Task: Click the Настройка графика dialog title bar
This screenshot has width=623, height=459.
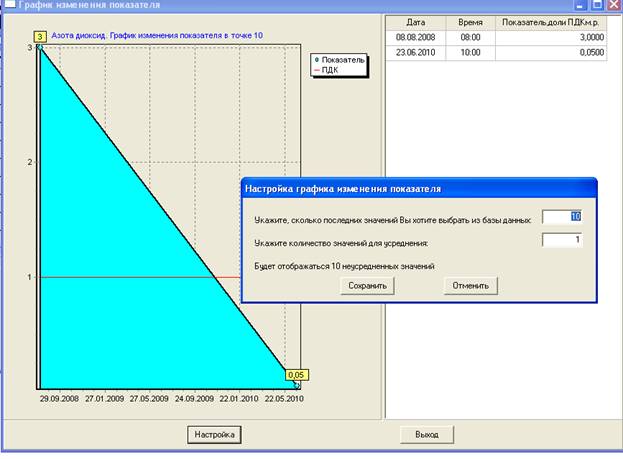Action: pyautogui.click(x=400, y=187)
